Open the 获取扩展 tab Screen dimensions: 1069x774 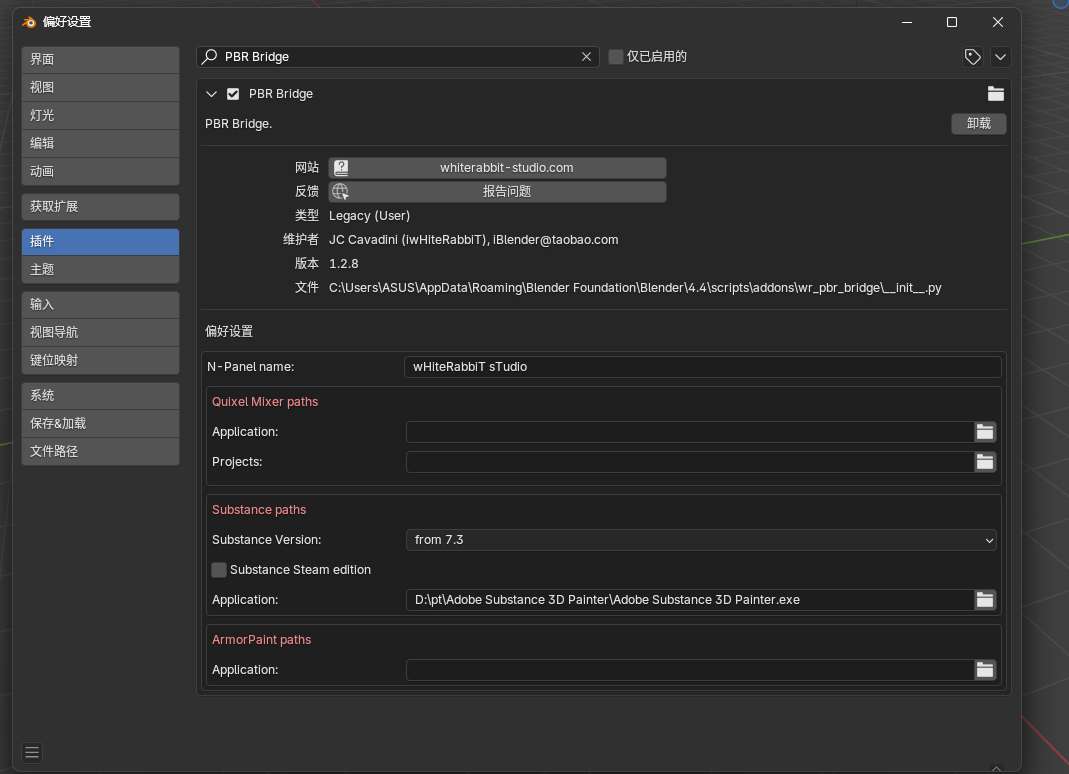point(100,207)
